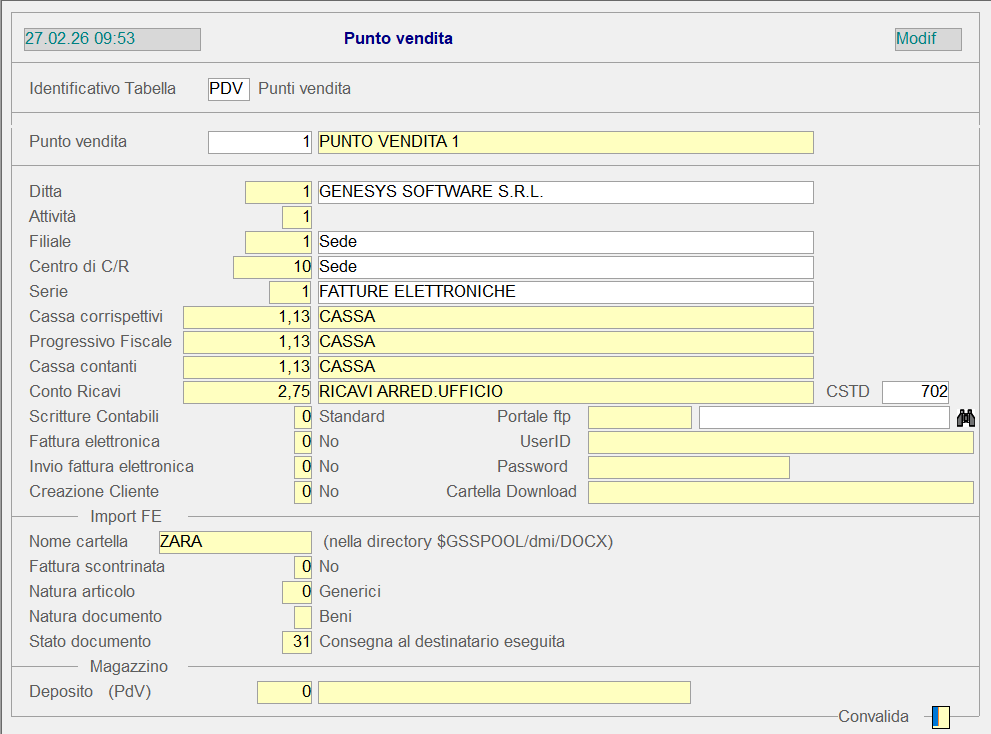Screen dimensions: 991x734
Task: Select the Stato documento code field
Action: pyautogui.click(x=297, y=642)
